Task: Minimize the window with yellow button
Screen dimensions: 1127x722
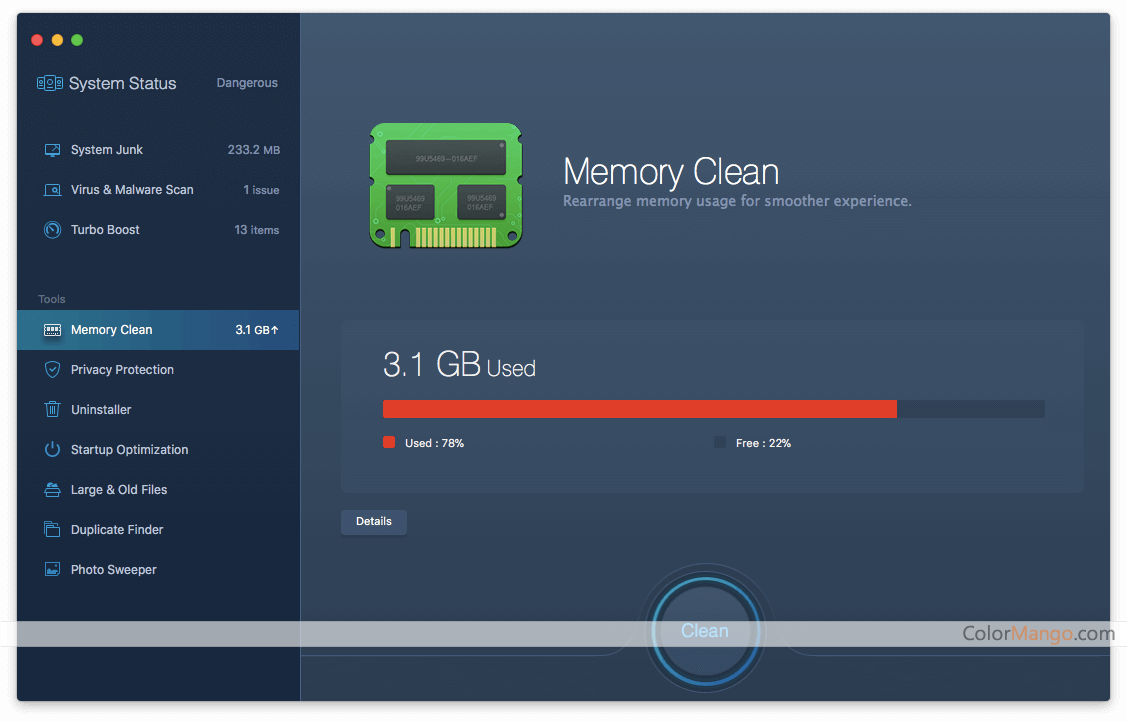Action: tap(57, 40)
